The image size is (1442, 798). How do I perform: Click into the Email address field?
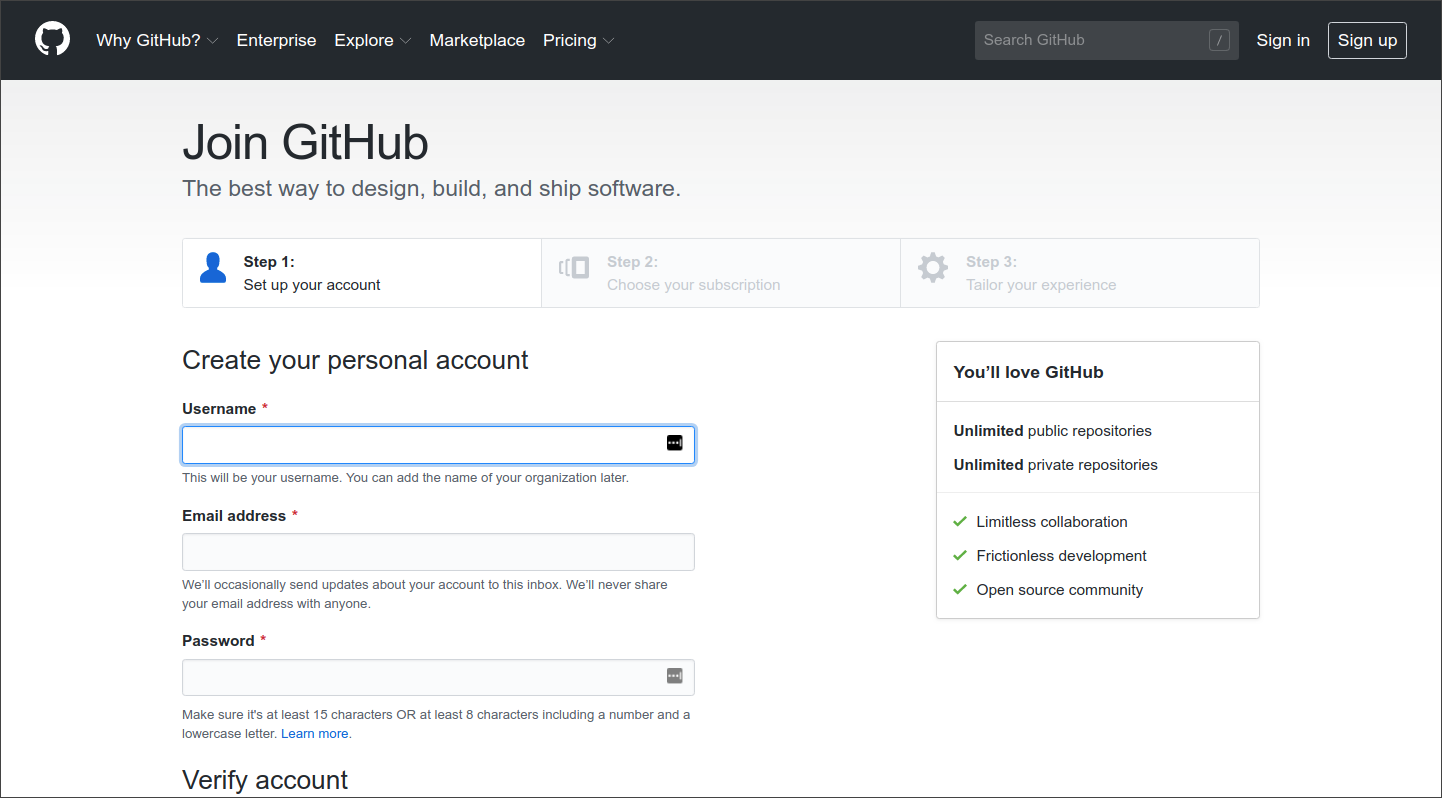pos(438,552)
